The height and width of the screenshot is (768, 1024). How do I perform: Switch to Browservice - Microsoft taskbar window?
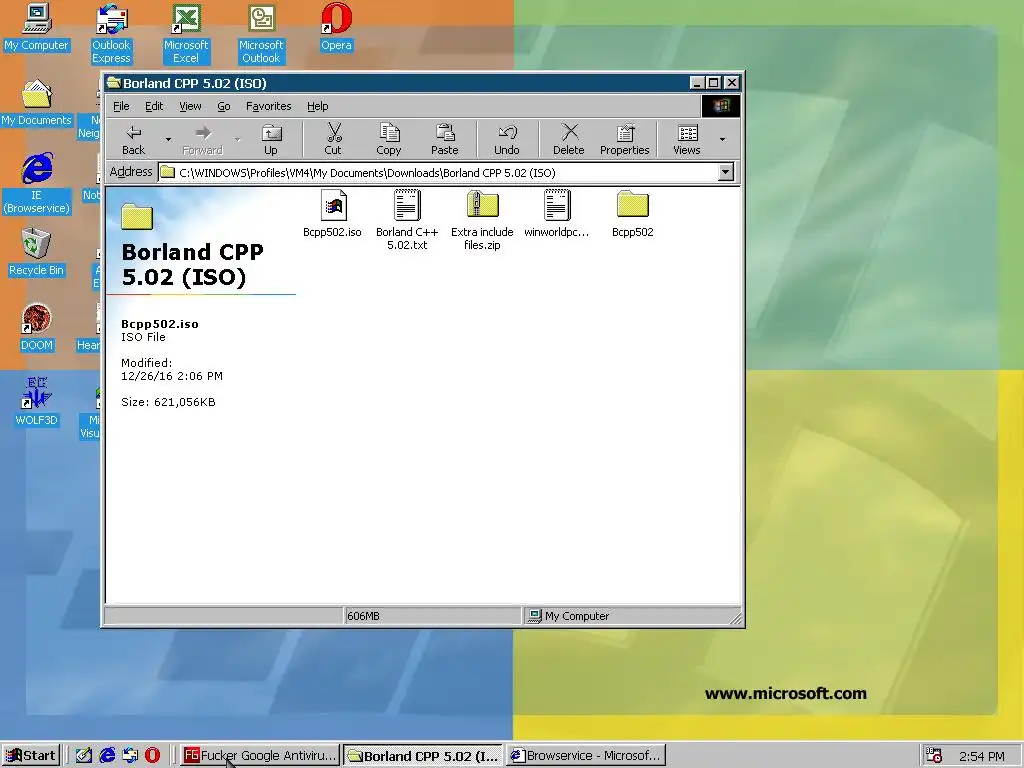pyautogui.click(x=586, y=756)
